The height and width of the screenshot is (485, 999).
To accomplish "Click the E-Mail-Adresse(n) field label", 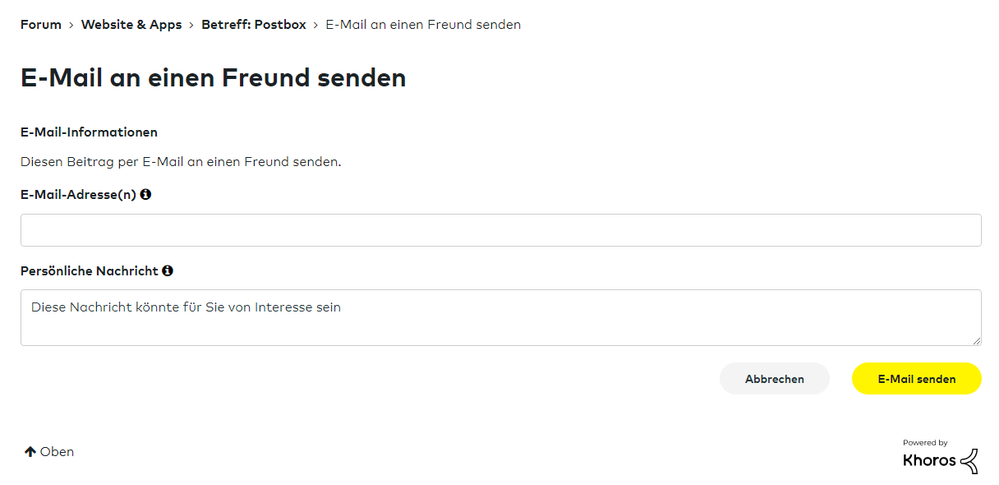I will pos(78,195).
